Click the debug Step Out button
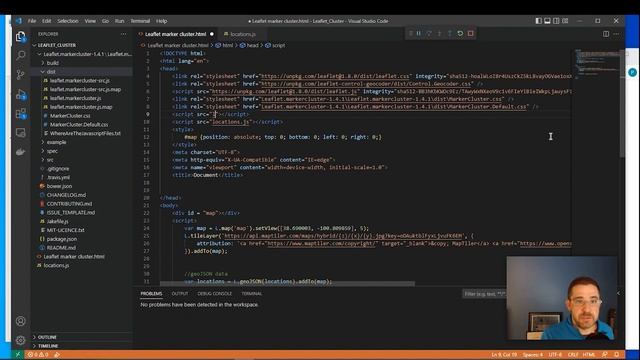 tap(449, 33)
